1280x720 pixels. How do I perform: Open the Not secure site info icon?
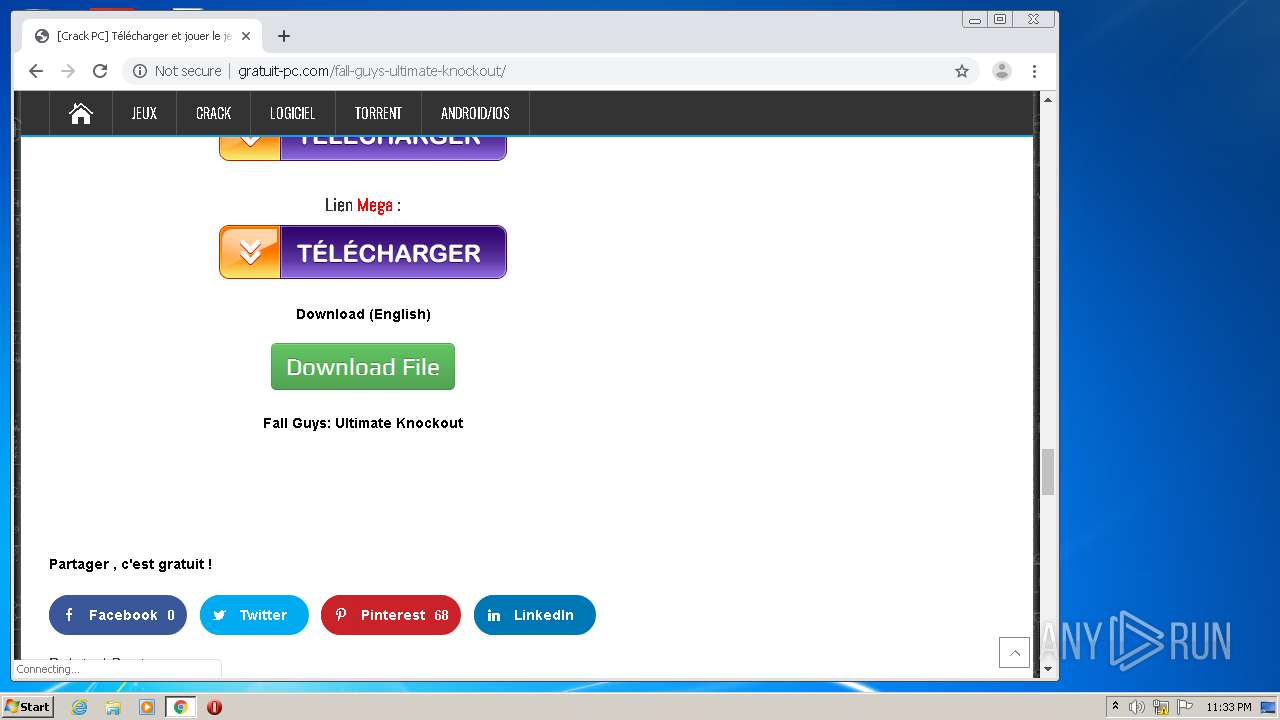140,71
